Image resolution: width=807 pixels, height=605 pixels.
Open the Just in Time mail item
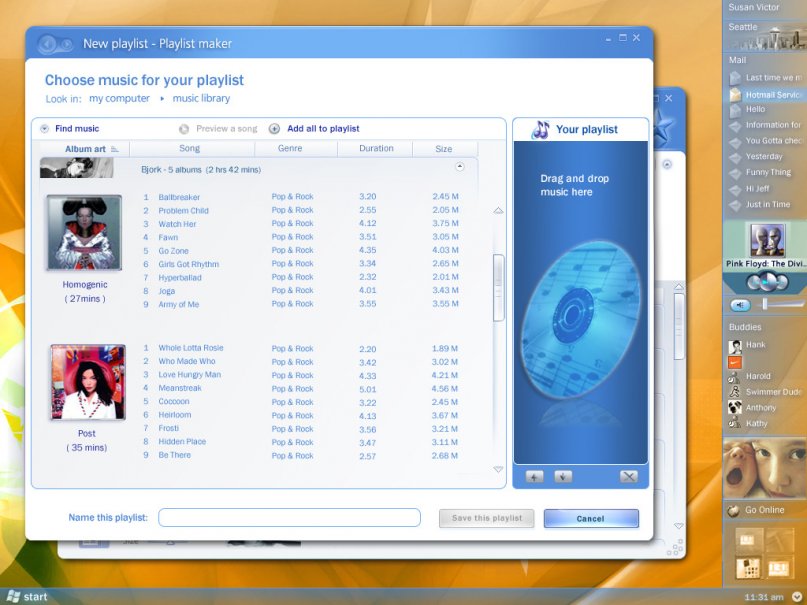[x=767, y=204]
